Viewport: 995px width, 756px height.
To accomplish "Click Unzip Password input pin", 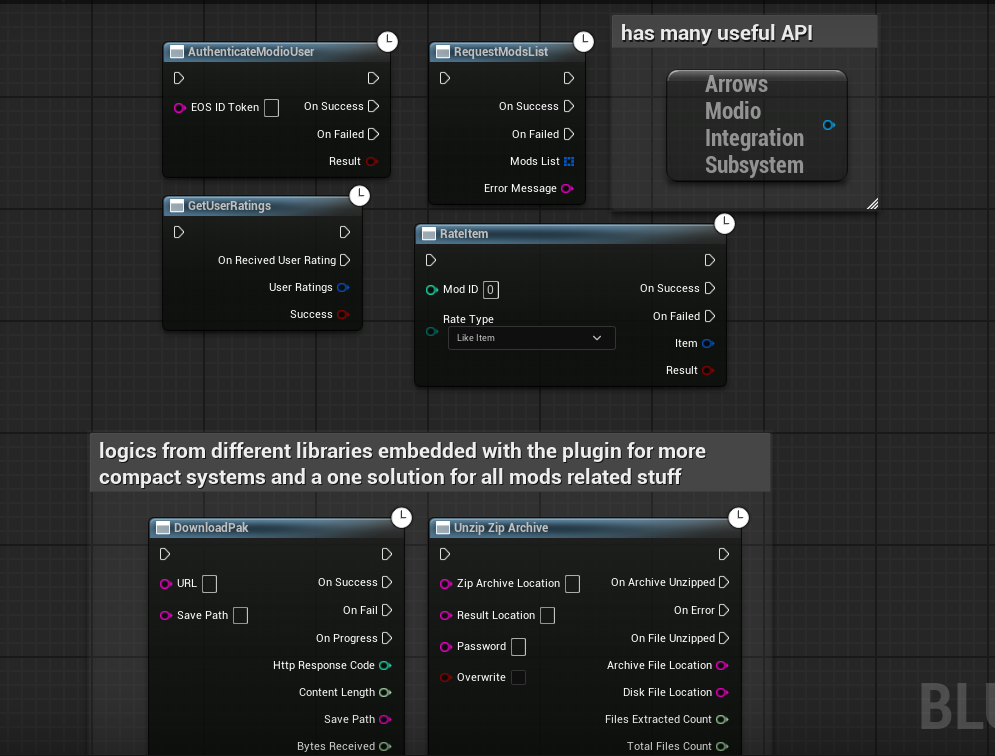I will (445, 647).
